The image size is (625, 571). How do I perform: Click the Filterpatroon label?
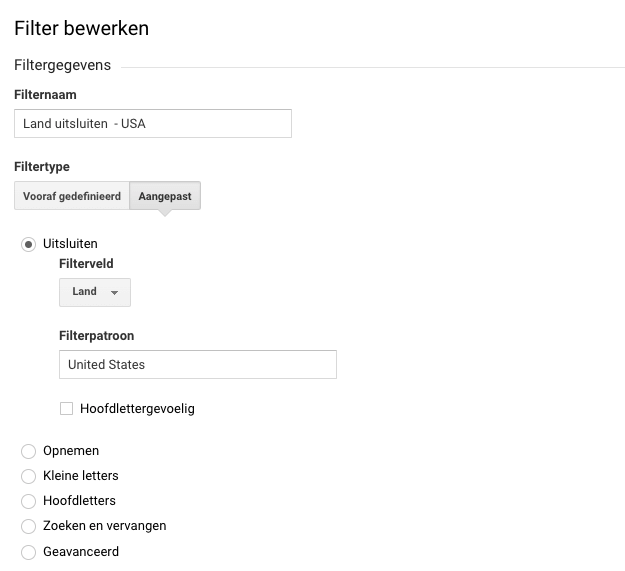[x=96, y=336]
